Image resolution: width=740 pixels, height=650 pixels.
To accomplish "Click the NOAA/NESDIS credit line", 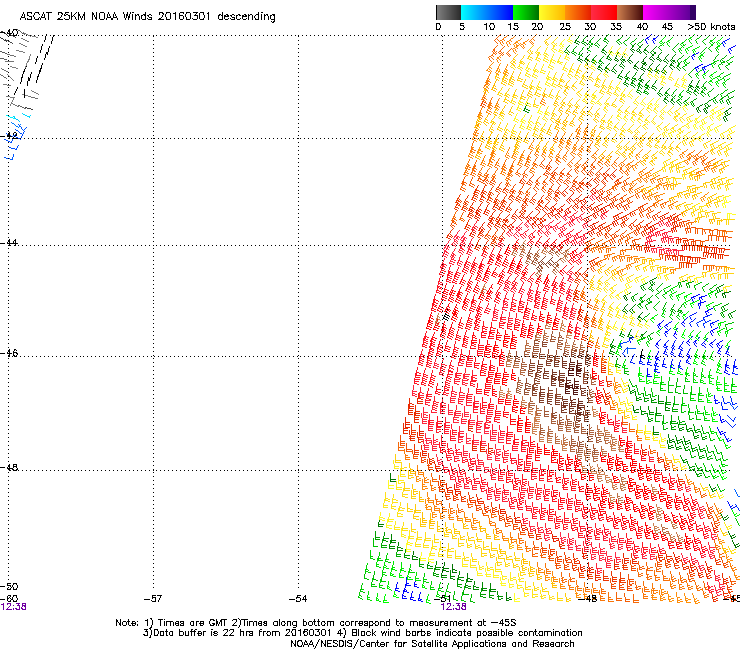I will pyautogui.click(x=432, y=644).
